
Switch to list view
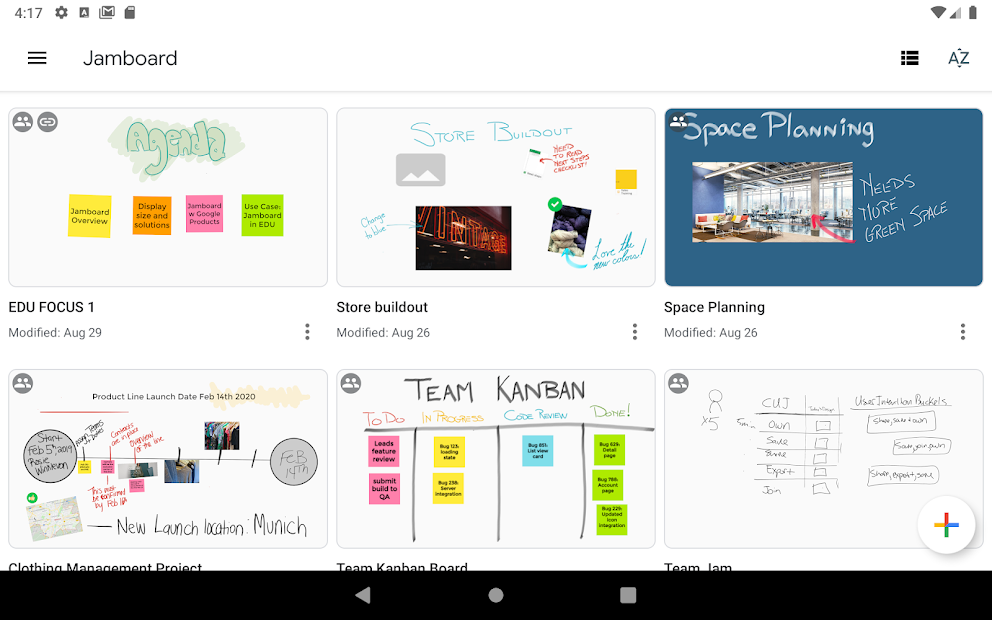click(x=909, y=58)
